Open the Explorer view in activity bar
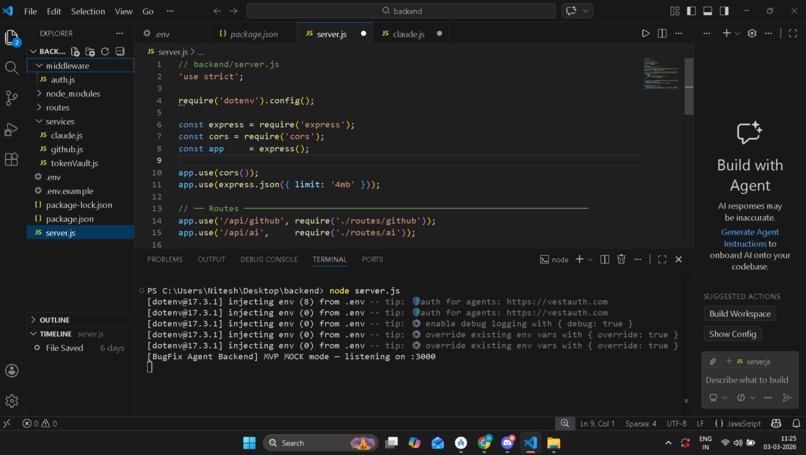Screen dimensions: 806x455 [11, 37]
